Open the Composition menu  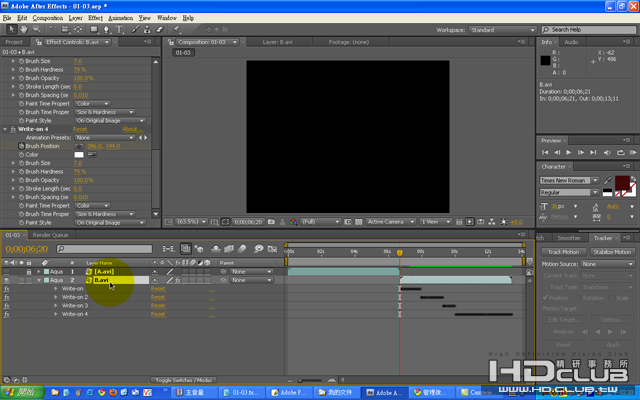click(x=48, y=18)
